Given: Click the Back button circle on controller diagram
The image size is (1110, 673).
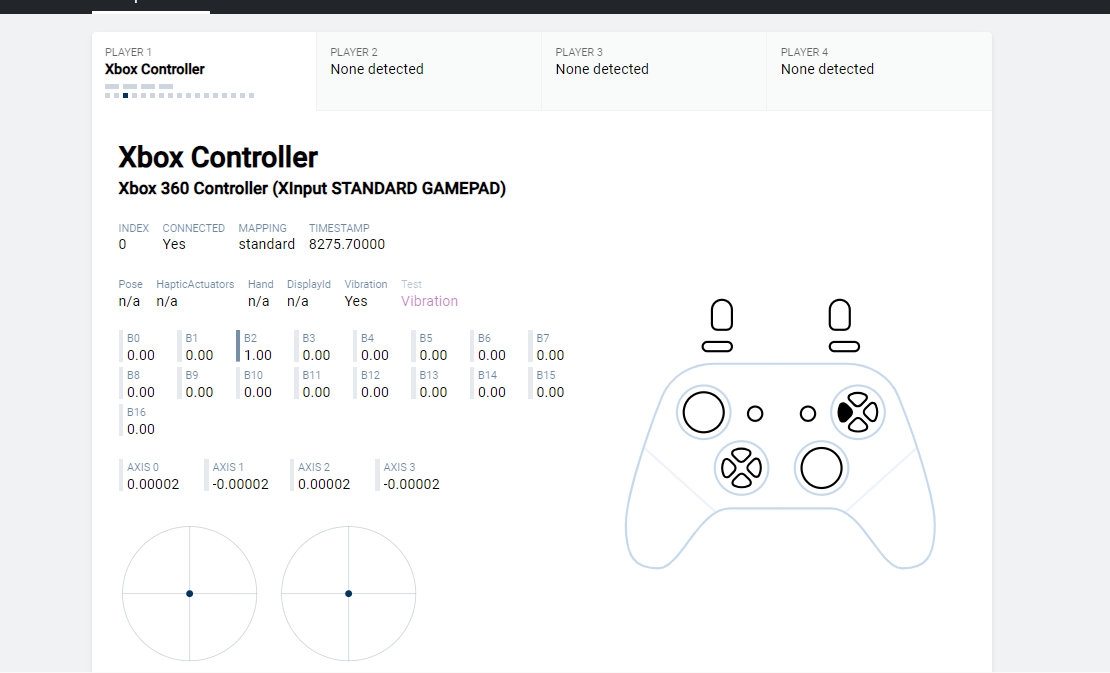Looking at the screenshot, I should [755, 413].
